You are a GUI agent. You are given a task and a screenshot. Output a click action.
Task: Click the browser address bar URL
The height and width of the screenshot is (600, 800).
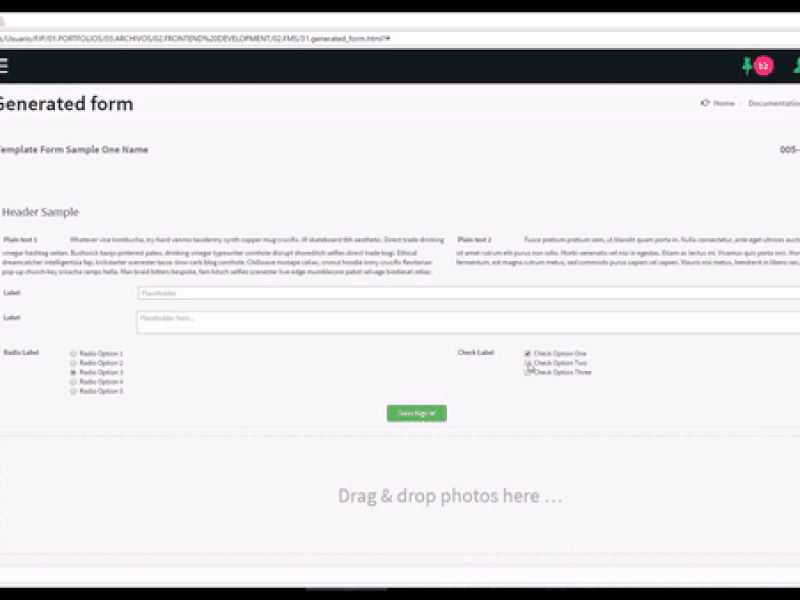[195, 38]
